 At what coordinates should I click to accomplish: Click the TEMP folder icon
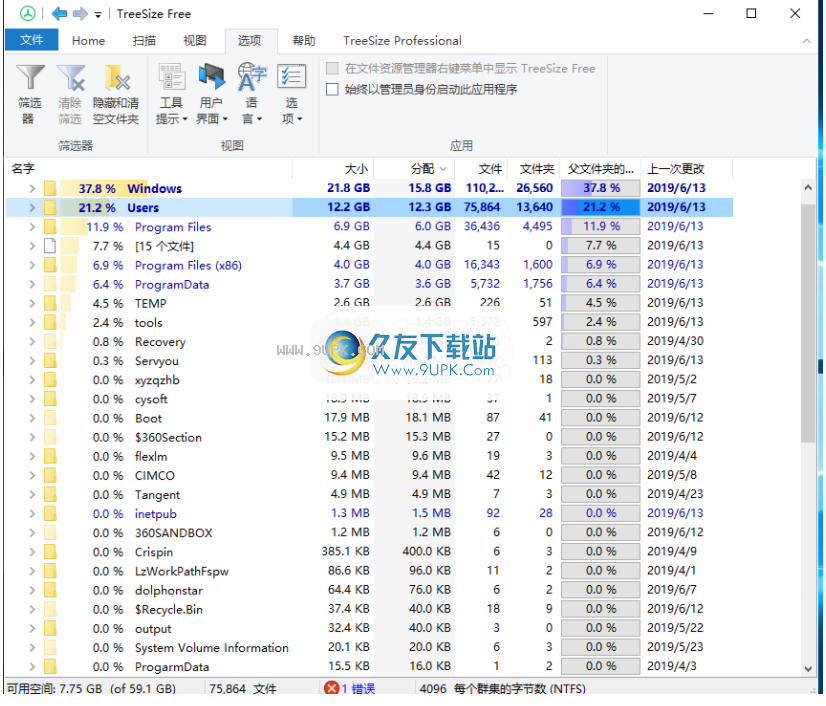50,303
